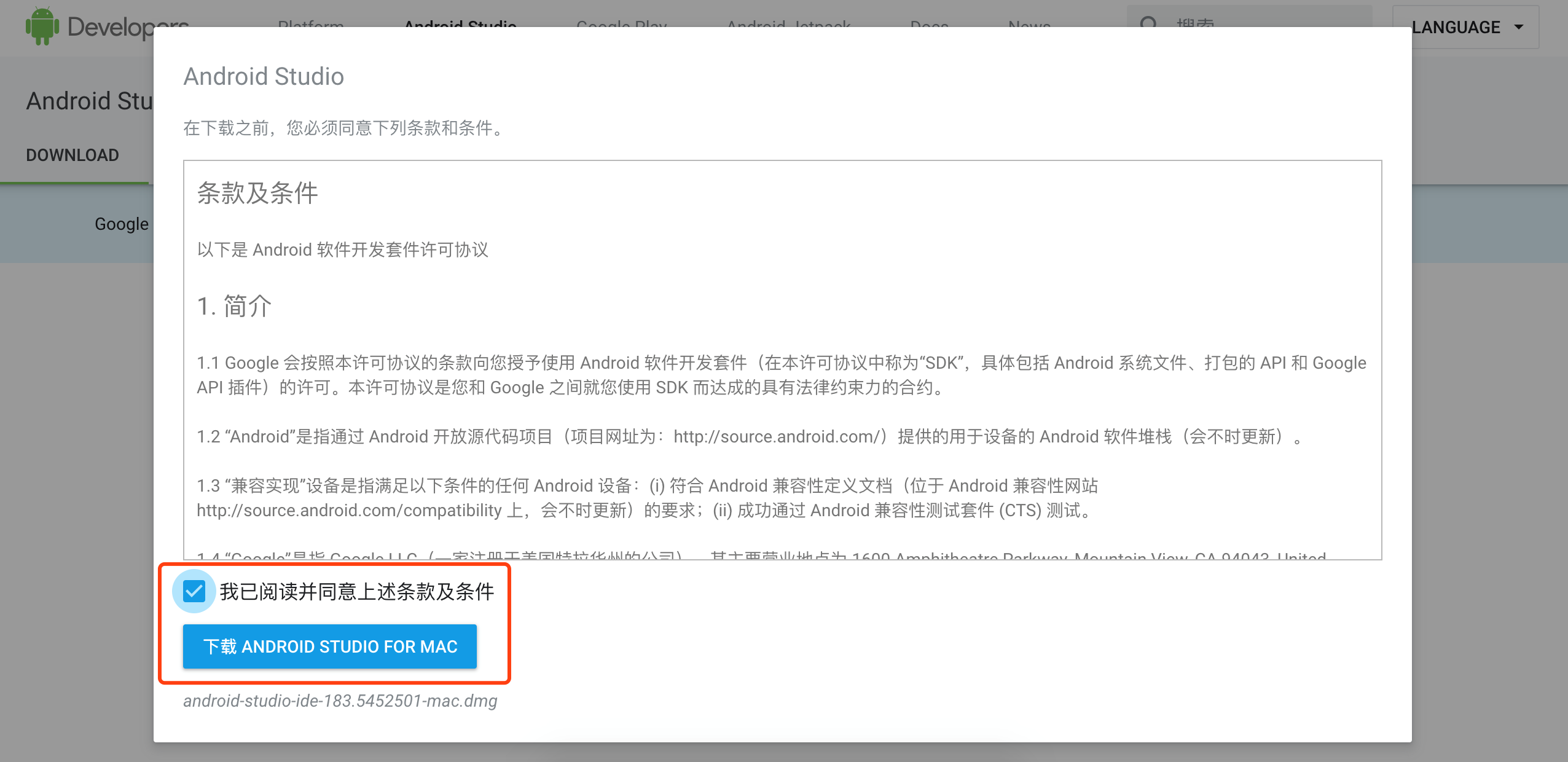
Task: Open the Google Play nav item
Action: click(x=621, y=23)
